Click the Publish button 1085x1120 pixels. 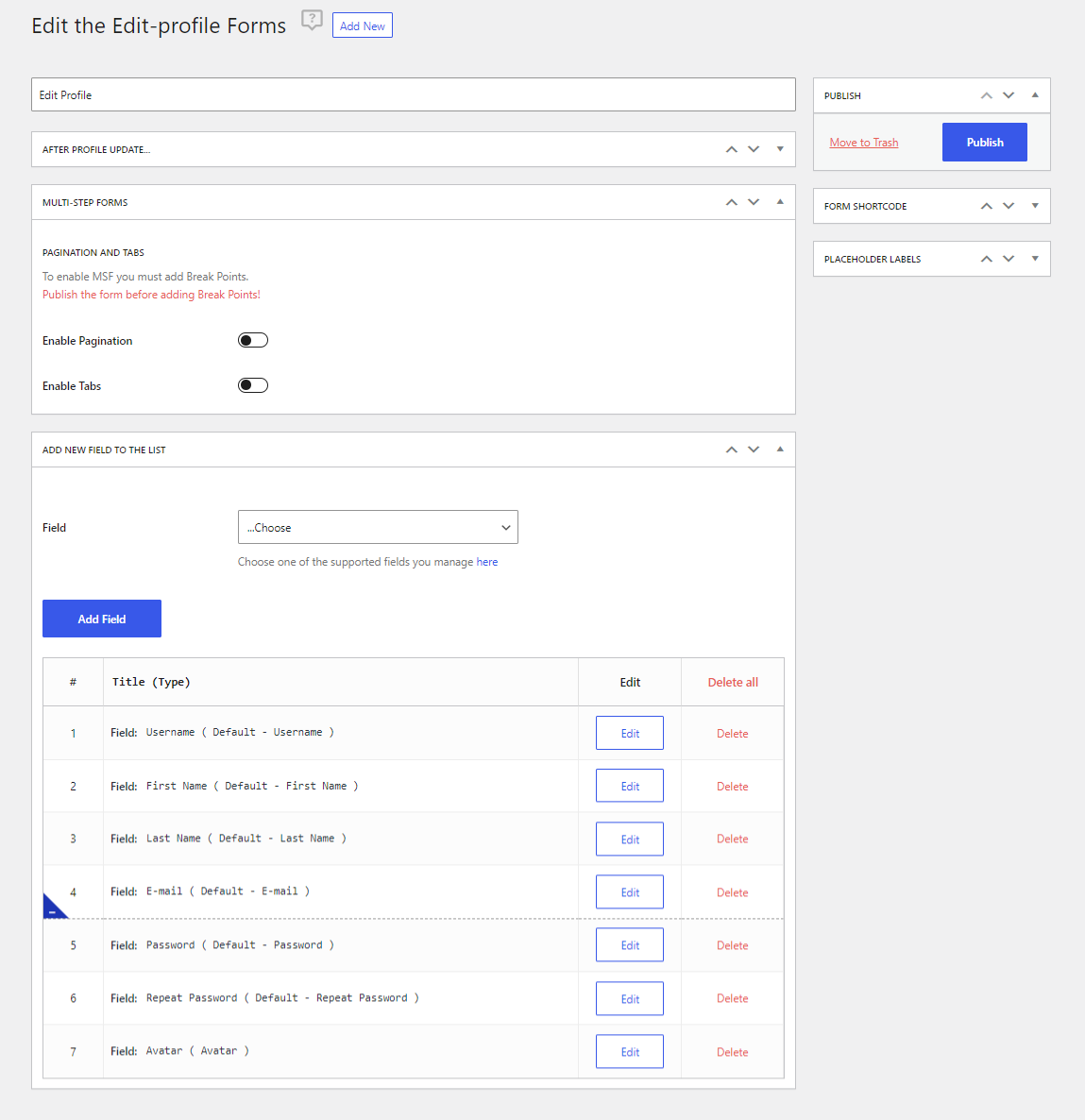pos(984,143)
